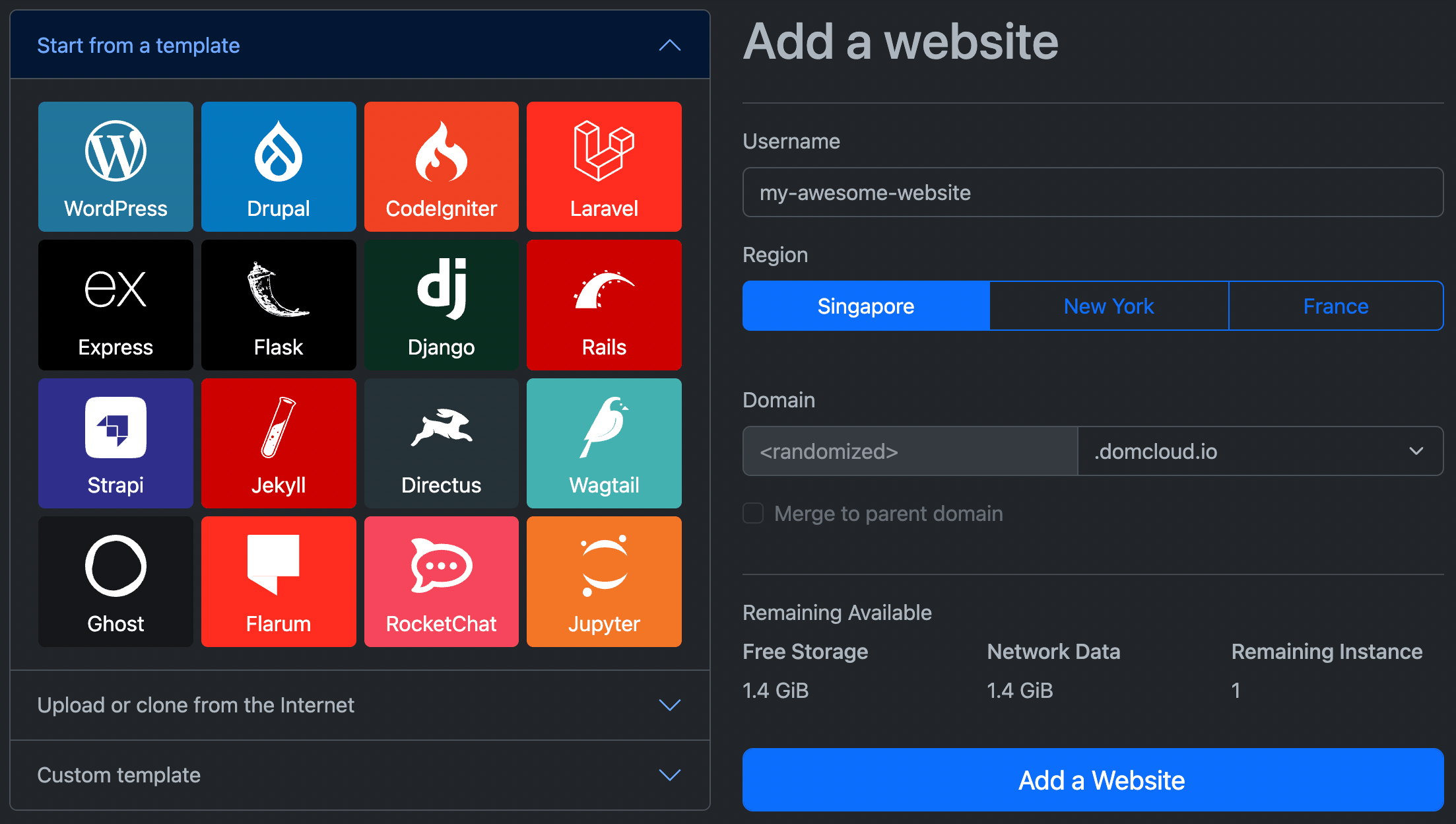Choose the WordPress template tile
The height and width of the screenshot is (824, 1456).
pos(116,166)
